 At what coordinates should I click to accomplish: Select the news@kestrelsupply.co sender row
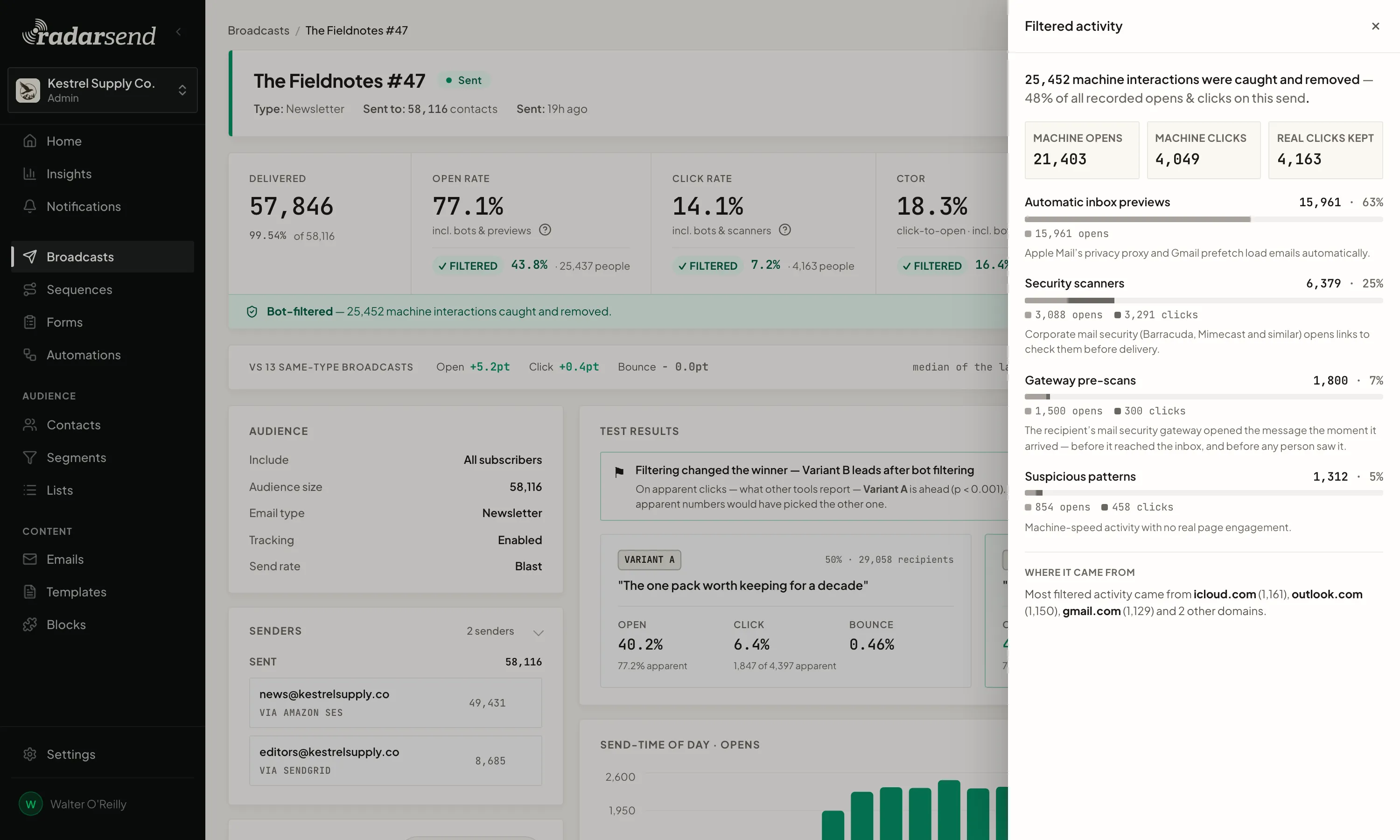[396, 703]
